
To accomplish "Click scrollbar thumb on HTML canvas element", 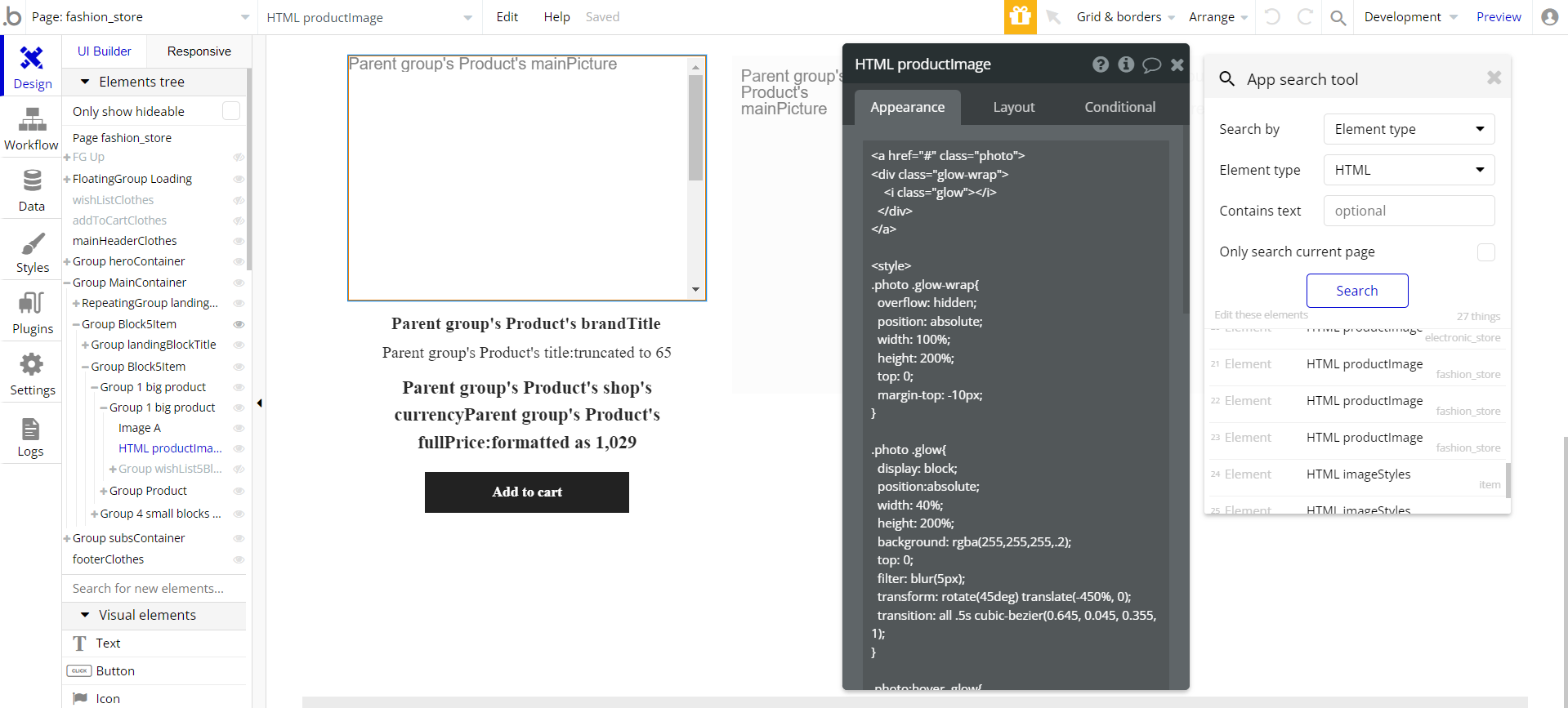I will [x=695, y=127].
